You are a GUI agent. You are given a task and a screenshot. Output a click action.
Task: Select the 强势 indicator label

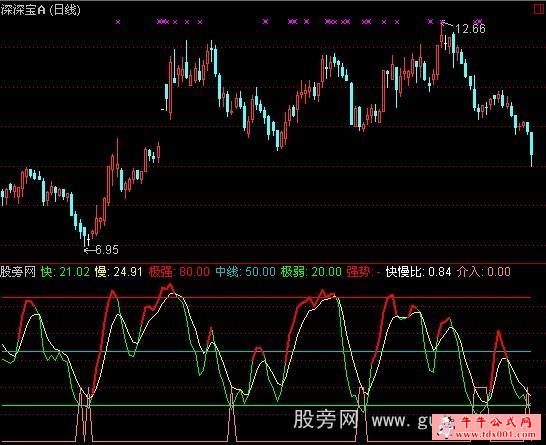click(x=358, y=272)
